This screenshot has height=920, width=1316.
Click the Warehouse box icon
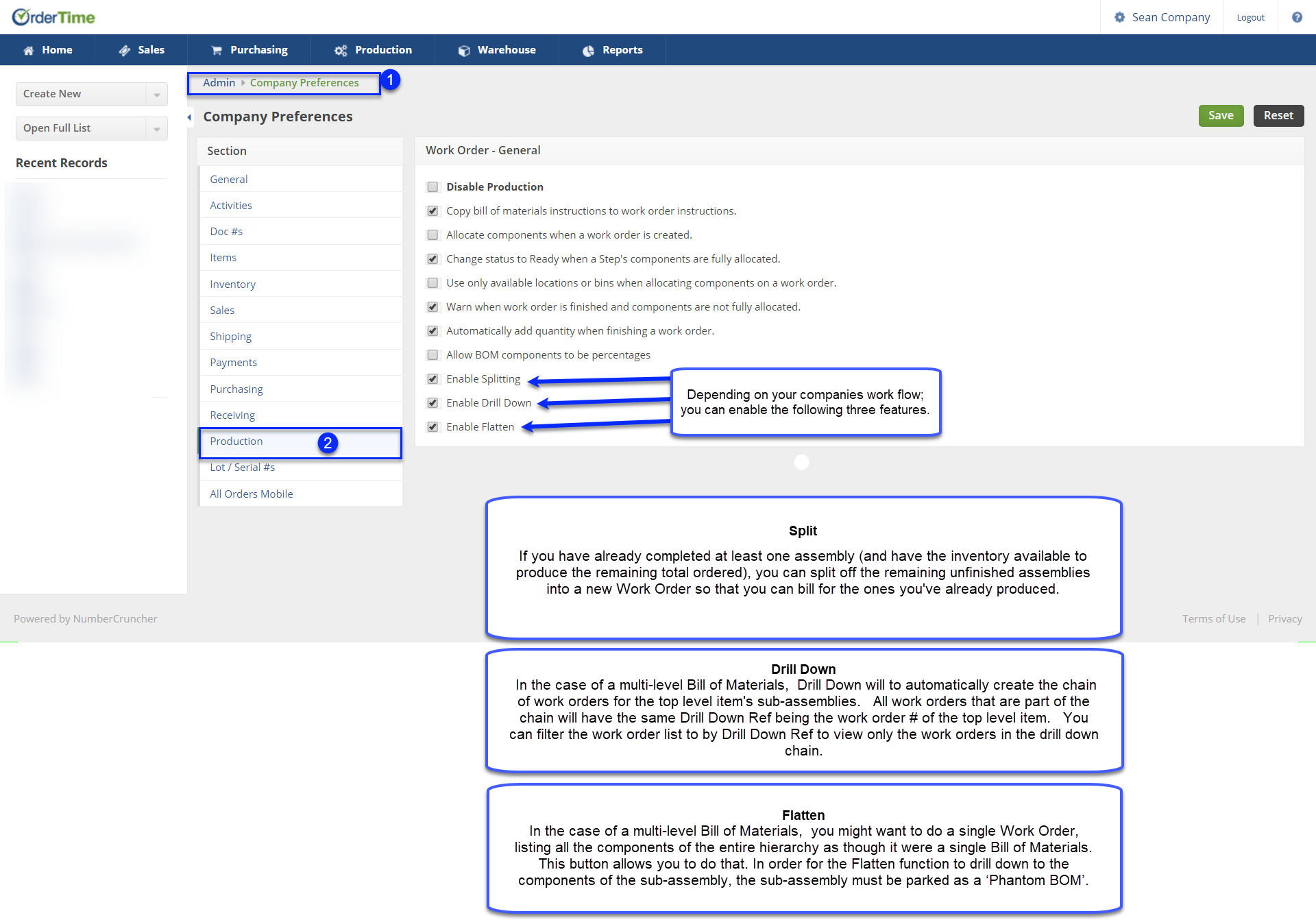(464, 50)
